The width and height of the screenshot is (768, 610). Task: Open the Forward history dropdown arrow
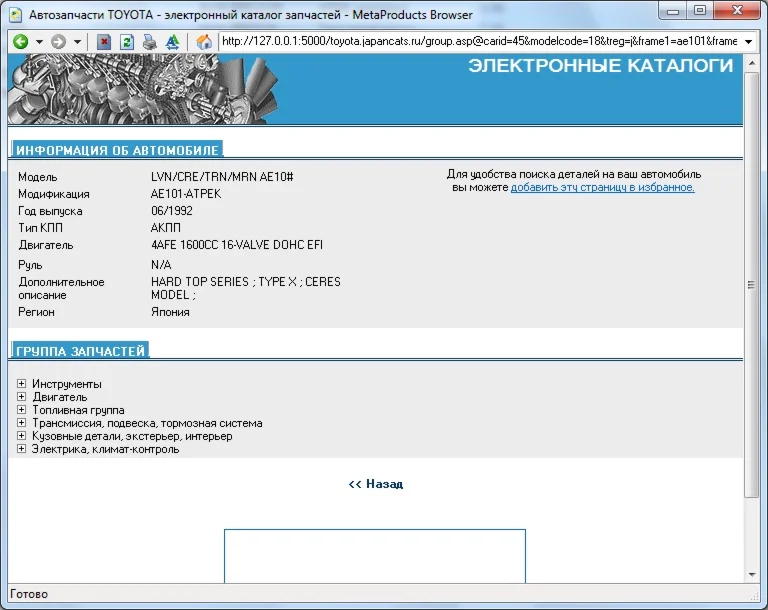tap(77, 42)
